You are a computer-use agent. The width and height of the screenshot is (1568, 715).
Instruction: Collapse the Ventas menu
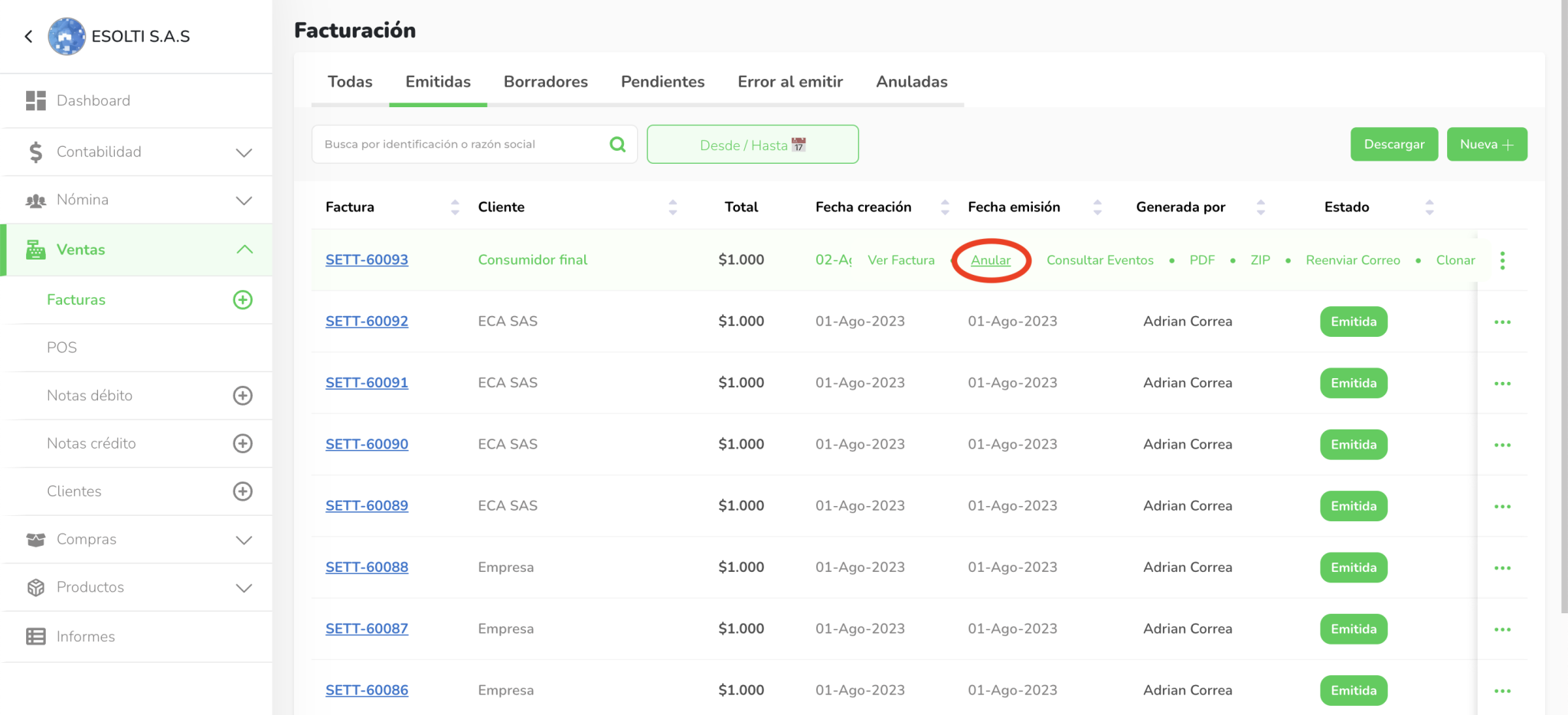(243, 250)
